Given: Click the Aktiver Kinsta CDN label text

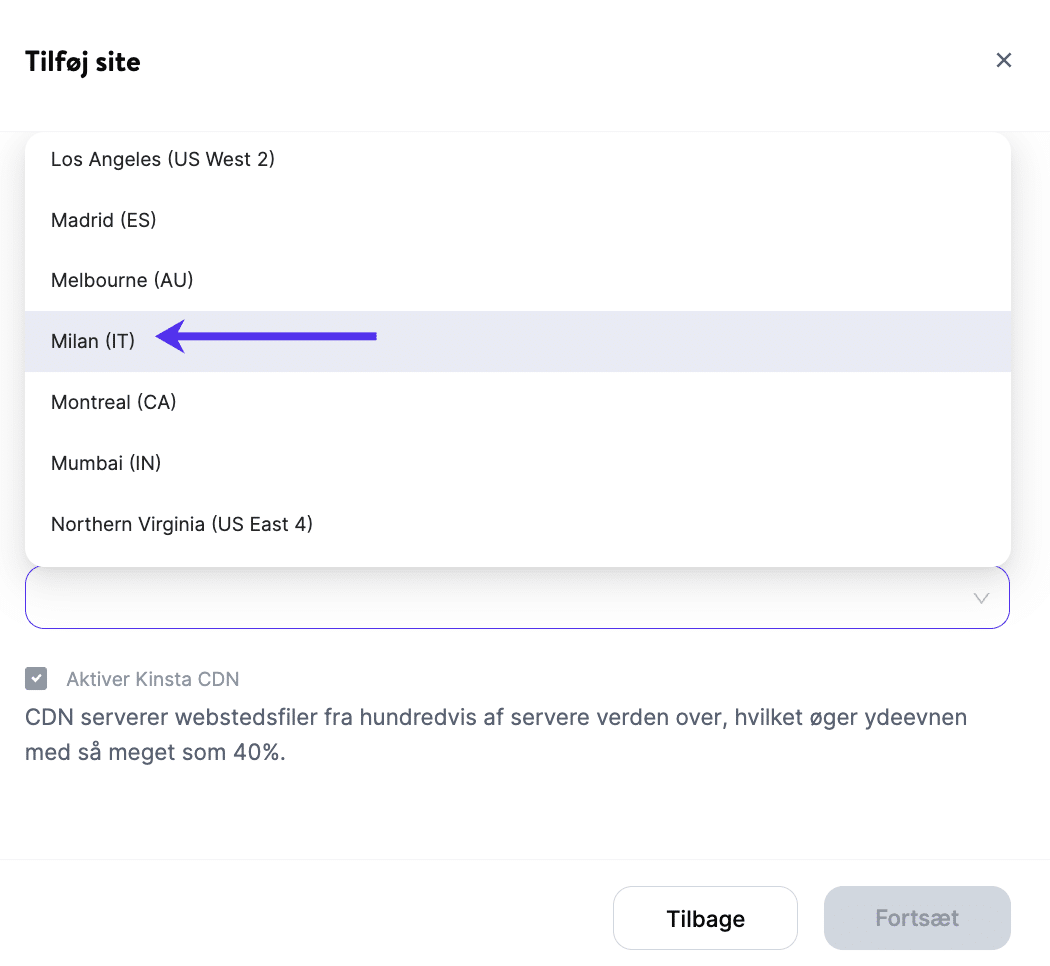Looking at the screenshot, I should (153, 680).
